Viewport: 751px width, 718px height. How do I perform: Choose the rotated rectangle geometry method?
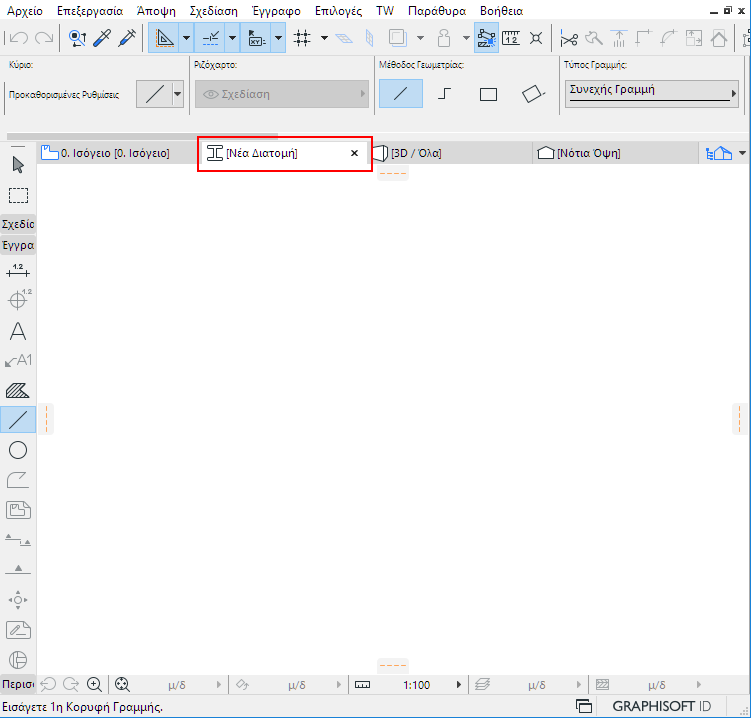533,94
